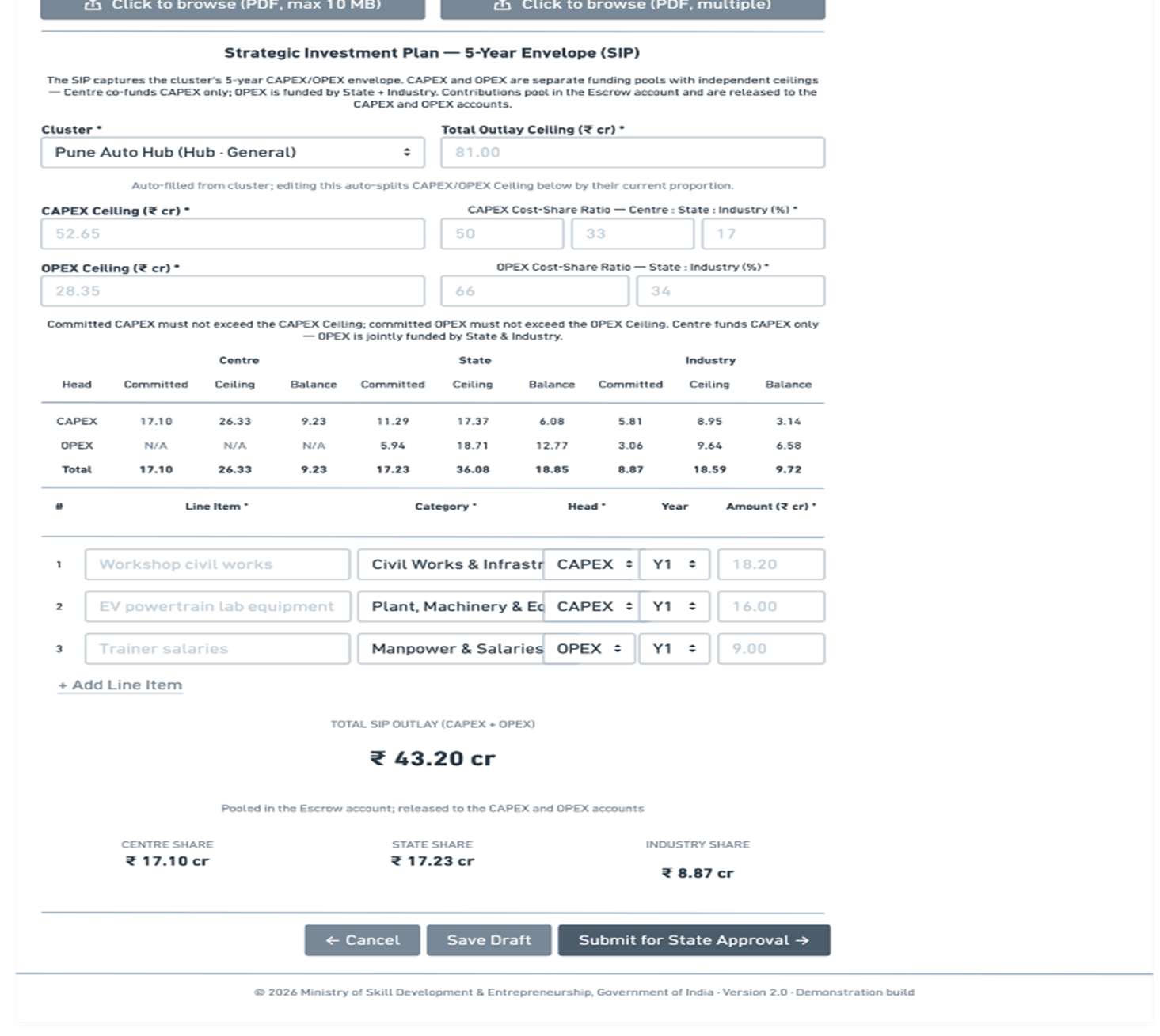Click the State CAPEX committed value 11.29

pyautogui.click(x=393, y=421)
